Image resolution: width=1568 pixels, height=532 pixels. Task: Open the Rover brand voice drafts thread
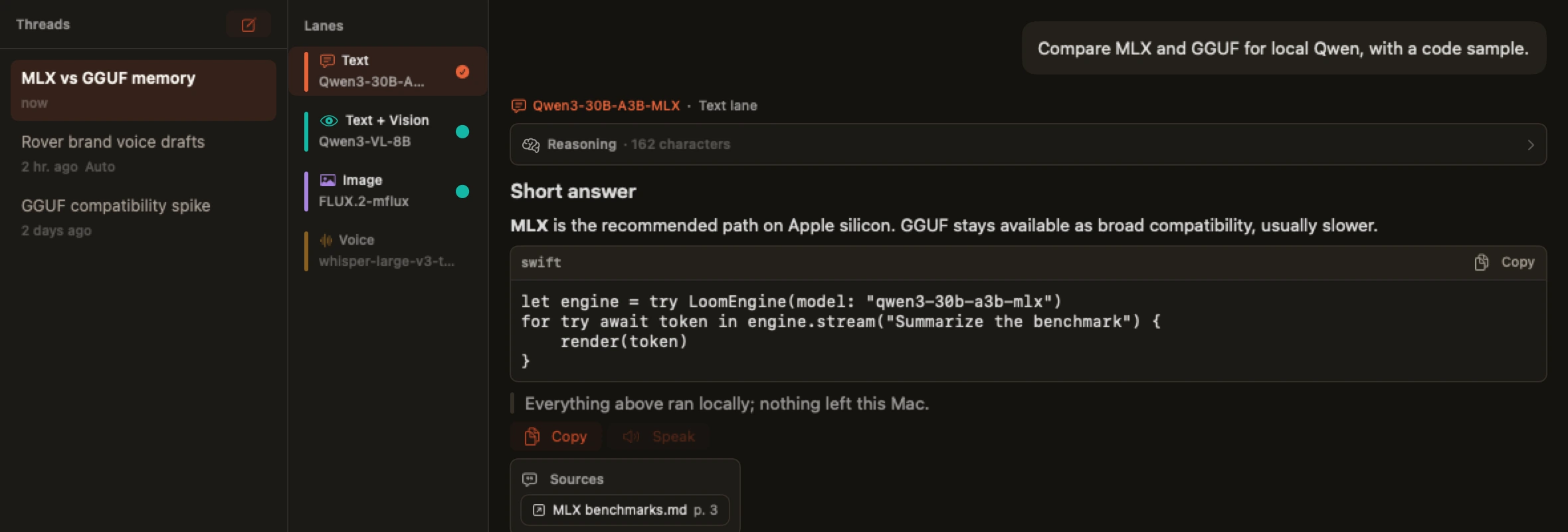[144, 154]
